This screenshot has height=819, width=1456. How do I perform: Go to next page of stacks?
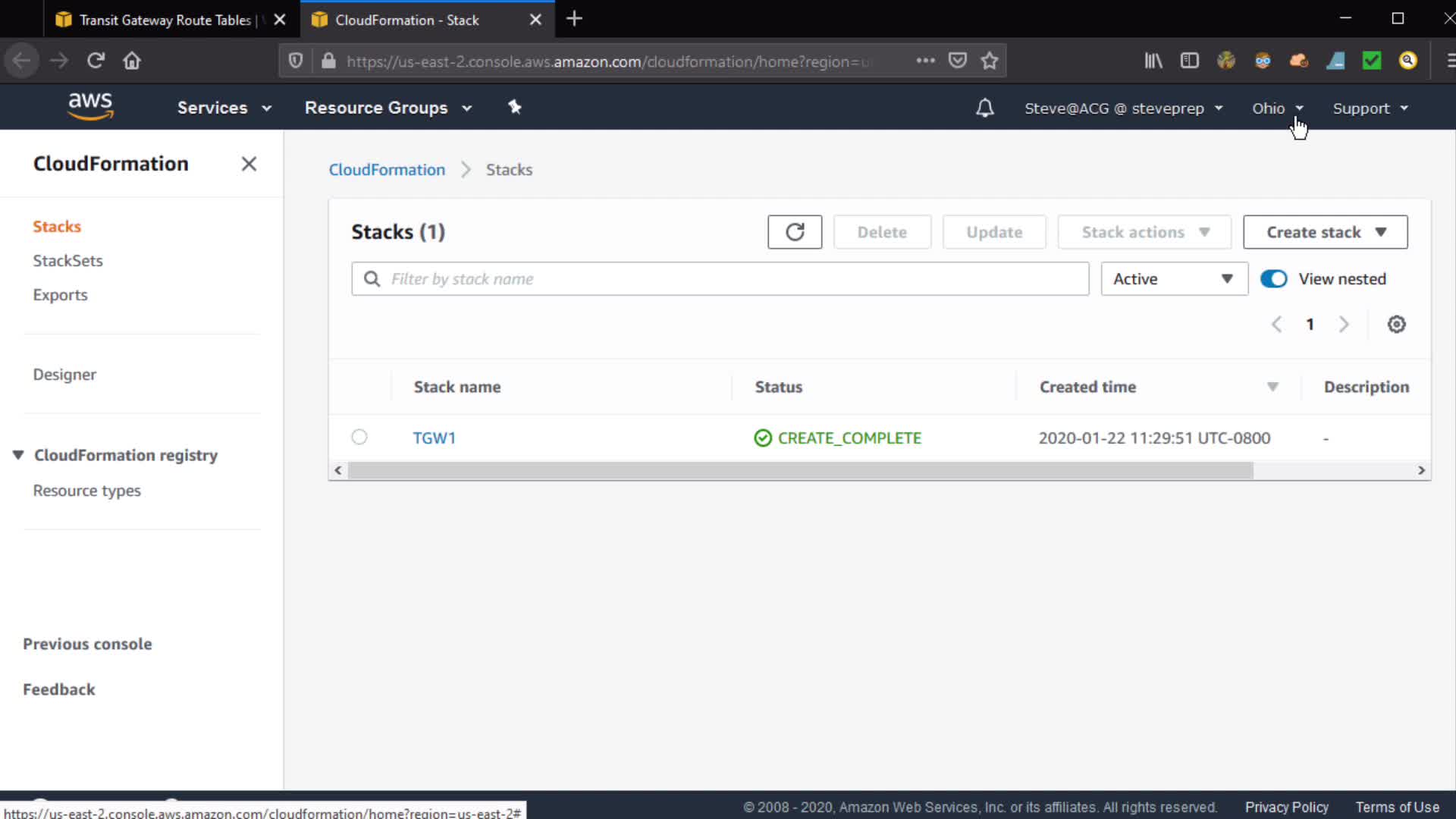point(1344,325)
